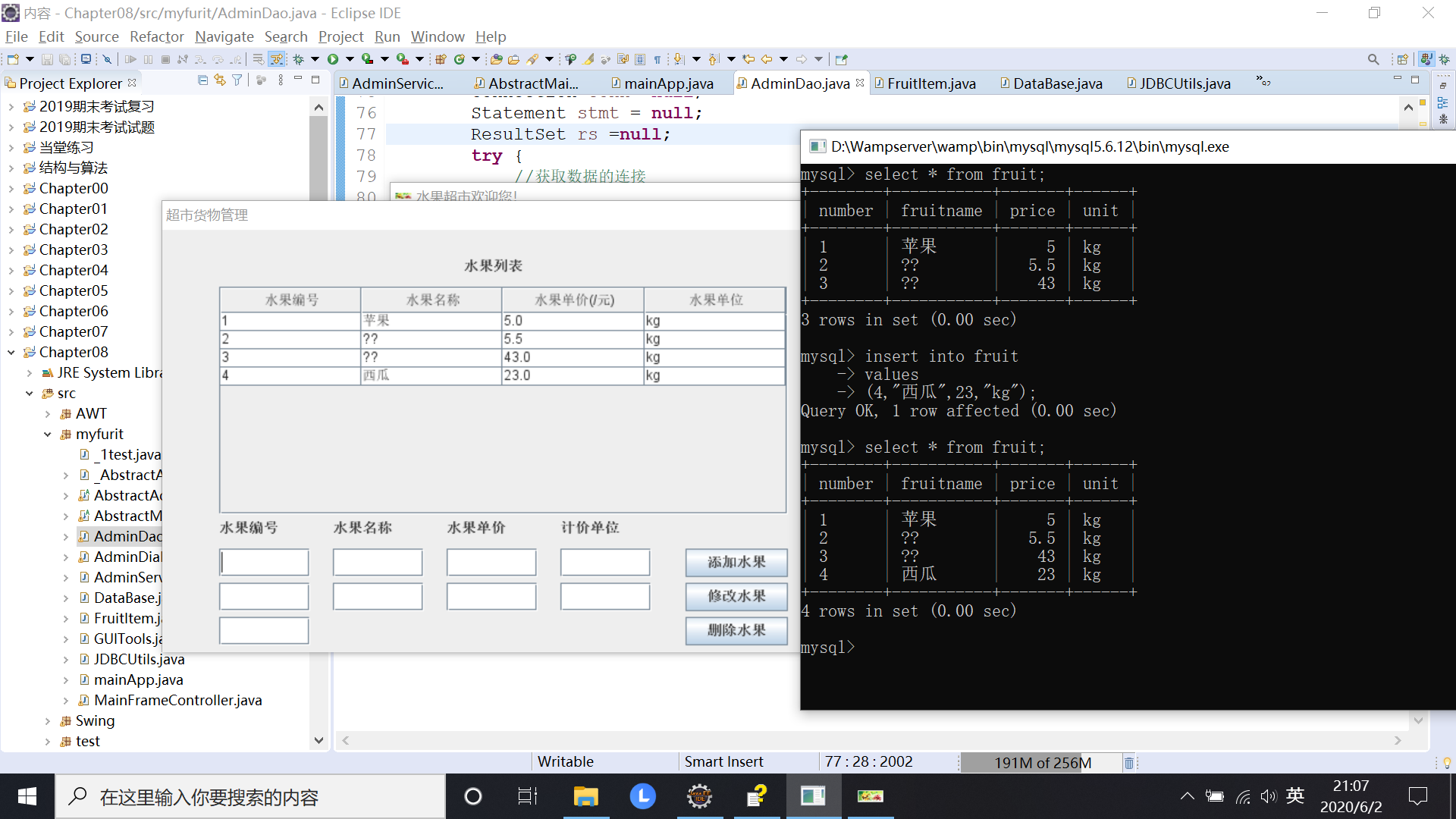Select the 西瓜 row in fruit table
1456x819 pixels.
502,375
